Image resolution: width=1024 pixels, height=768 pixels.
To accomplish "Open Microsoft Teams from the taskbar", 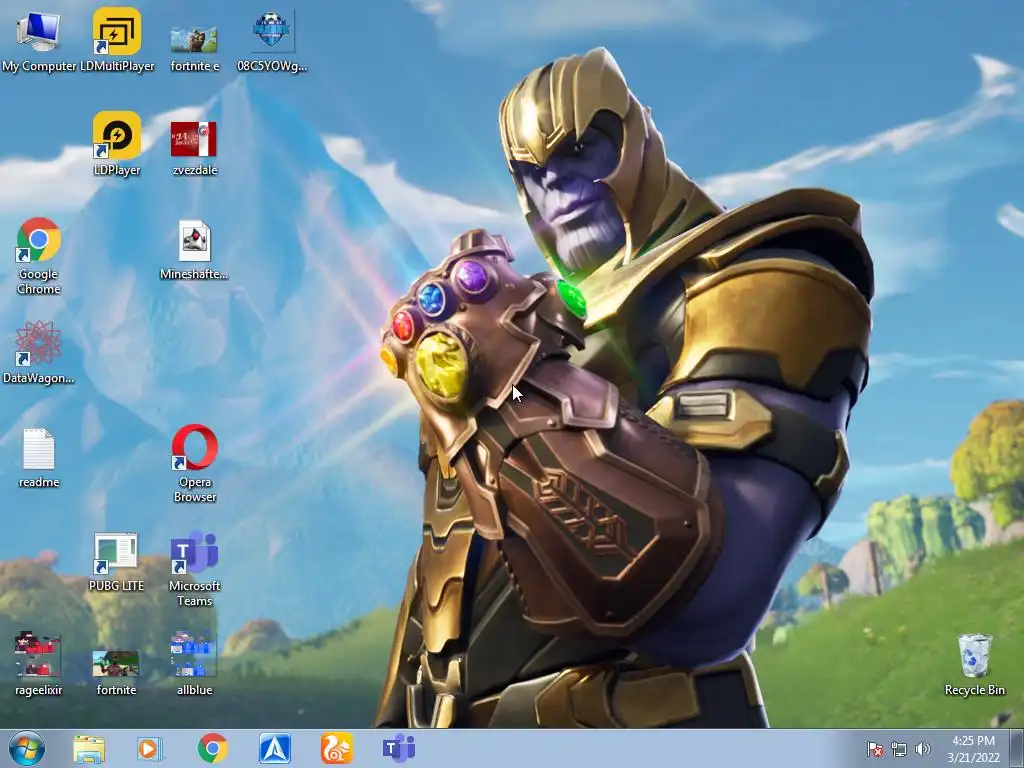I will pos(399,748).
